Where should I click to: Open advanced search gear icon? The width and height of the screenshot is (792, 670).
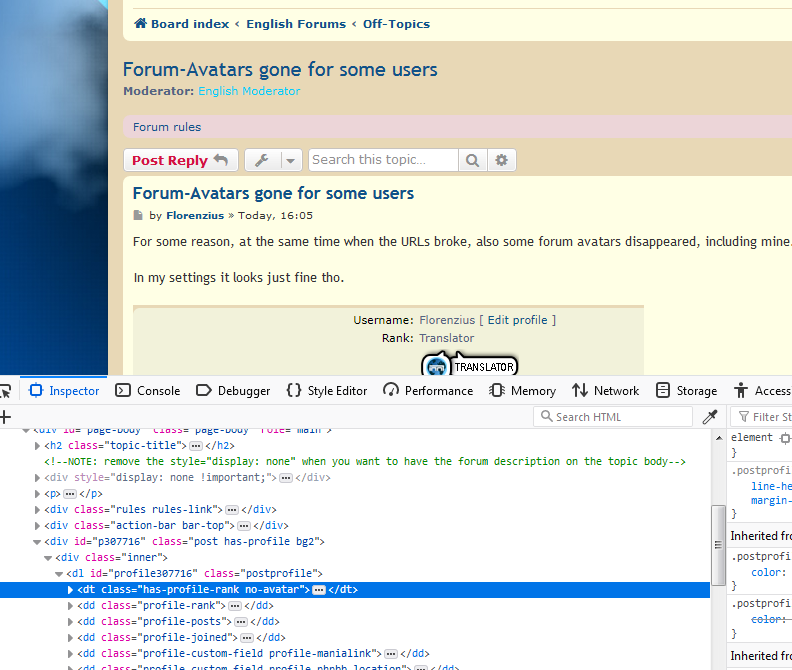coord(501,160)
